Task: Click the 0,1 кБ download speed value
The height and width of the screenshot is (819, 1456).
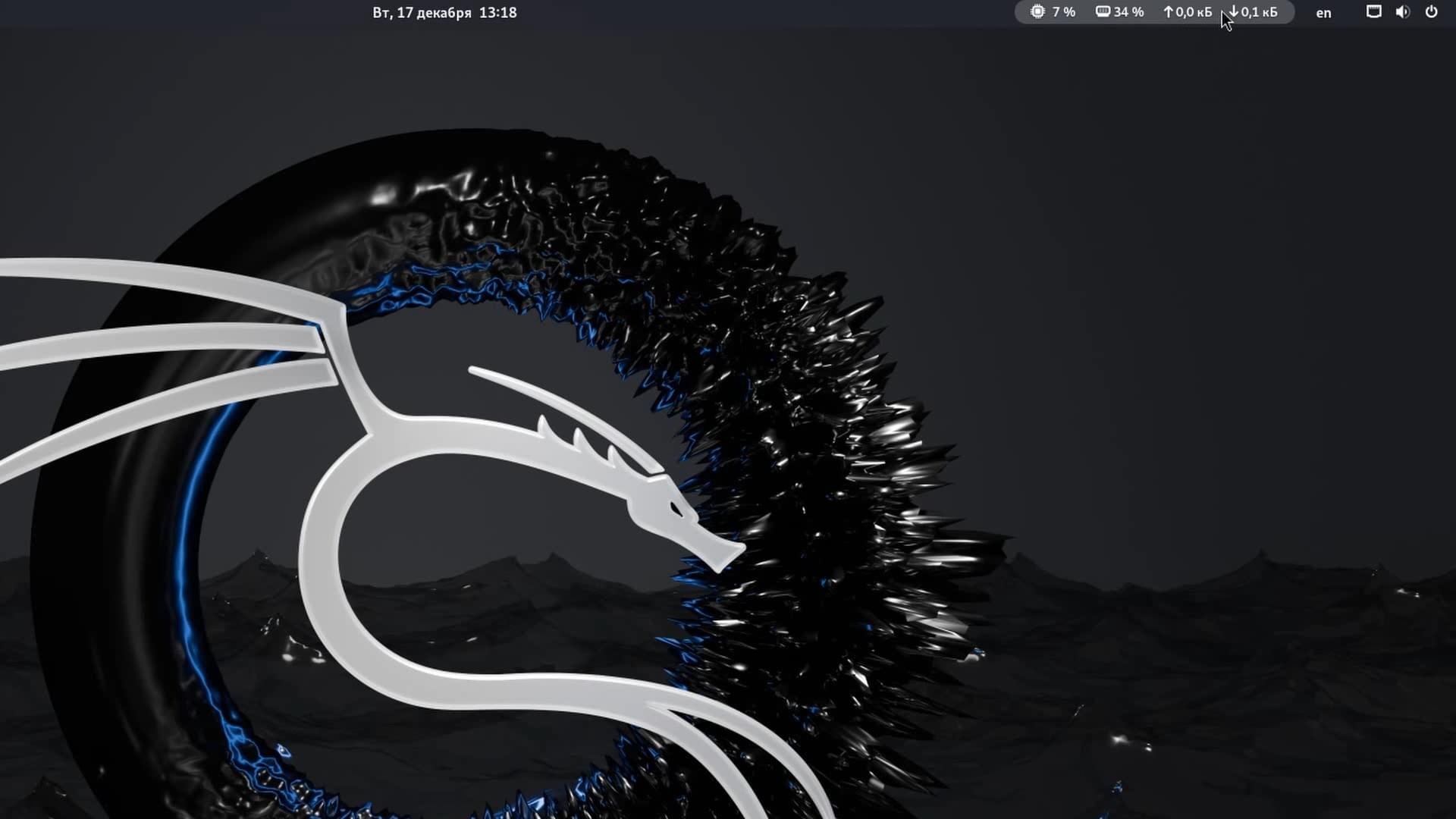Action: point(1259,12)
